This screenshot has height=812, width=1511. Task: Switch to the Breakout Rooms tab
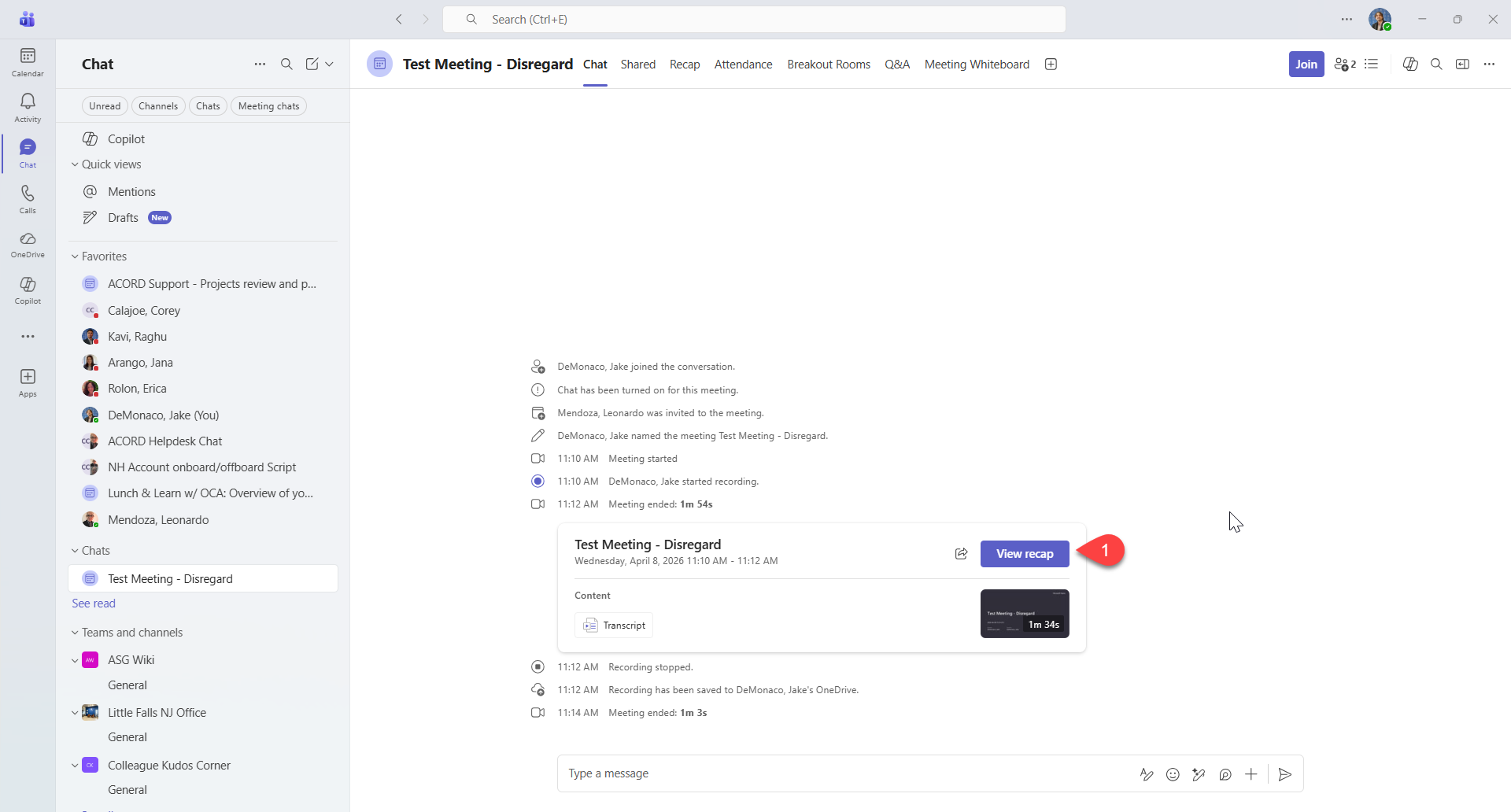point(829,65)
